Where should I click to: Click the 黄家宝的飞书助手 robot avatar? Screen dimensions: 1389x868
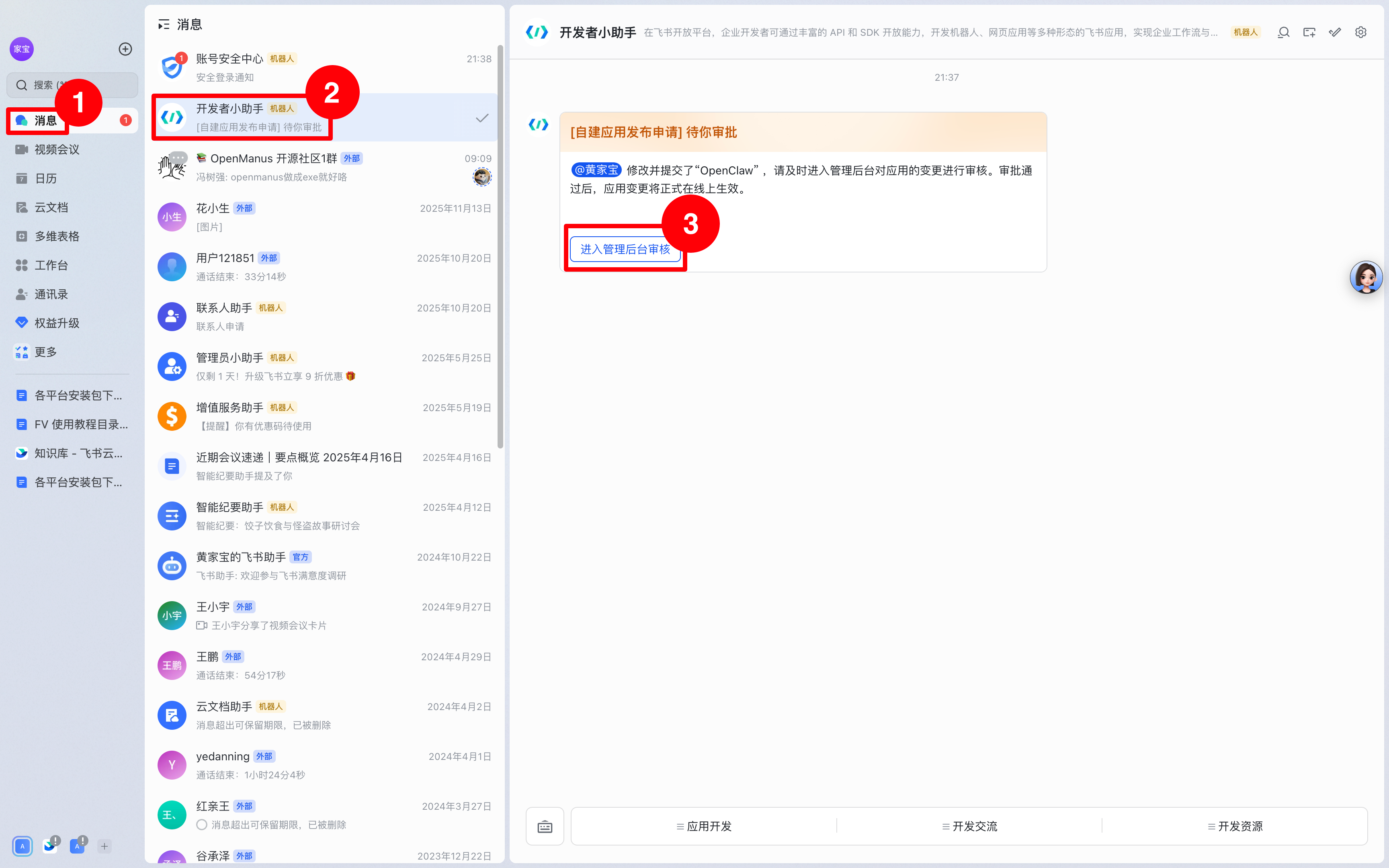coord(172,566)
